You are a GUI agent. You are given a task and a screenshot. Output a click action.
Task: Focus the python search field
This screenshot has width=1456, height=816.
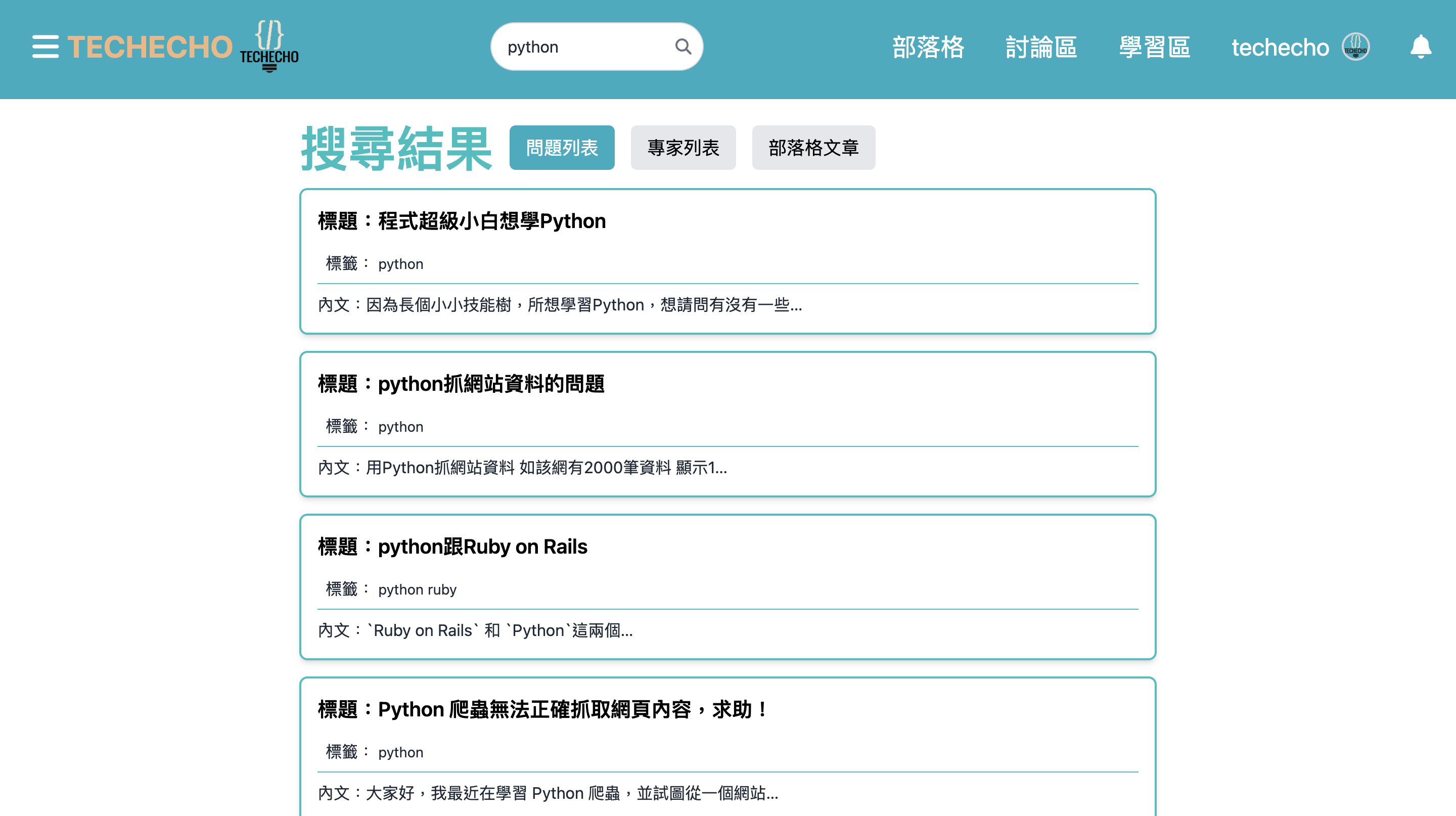click(x=582, y=47)
